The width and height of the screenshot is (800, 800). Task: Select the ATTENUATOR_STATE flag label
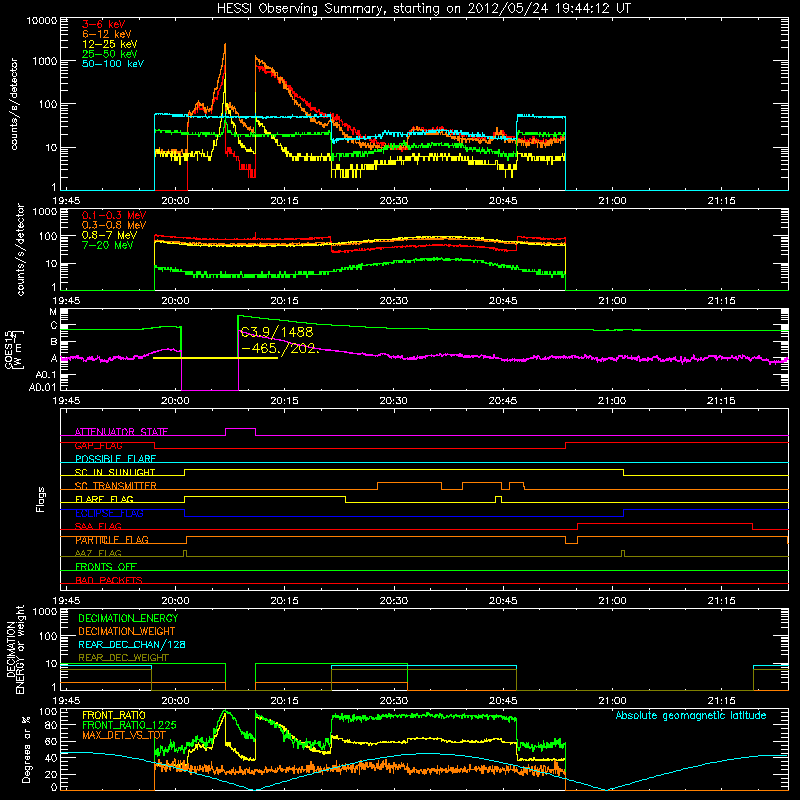coord(121,432)
